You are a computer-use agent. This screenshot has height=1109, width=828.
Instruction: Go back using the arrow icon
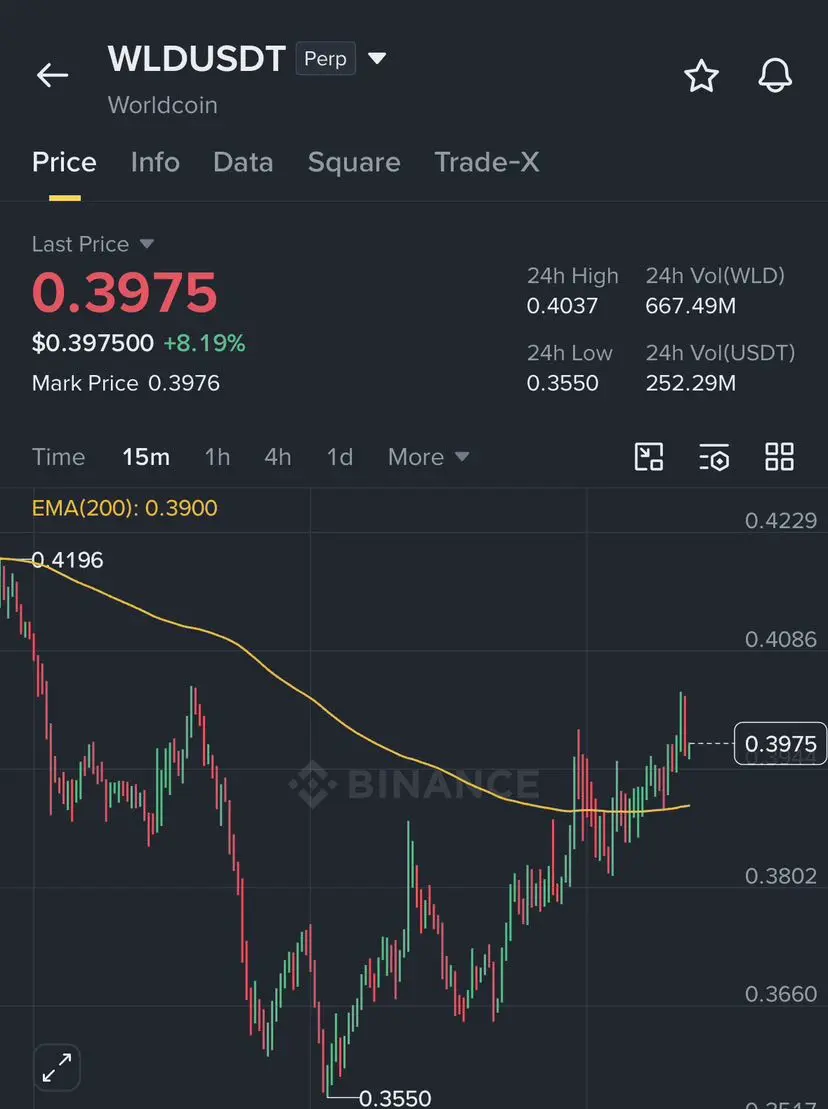tap(52, 75)
